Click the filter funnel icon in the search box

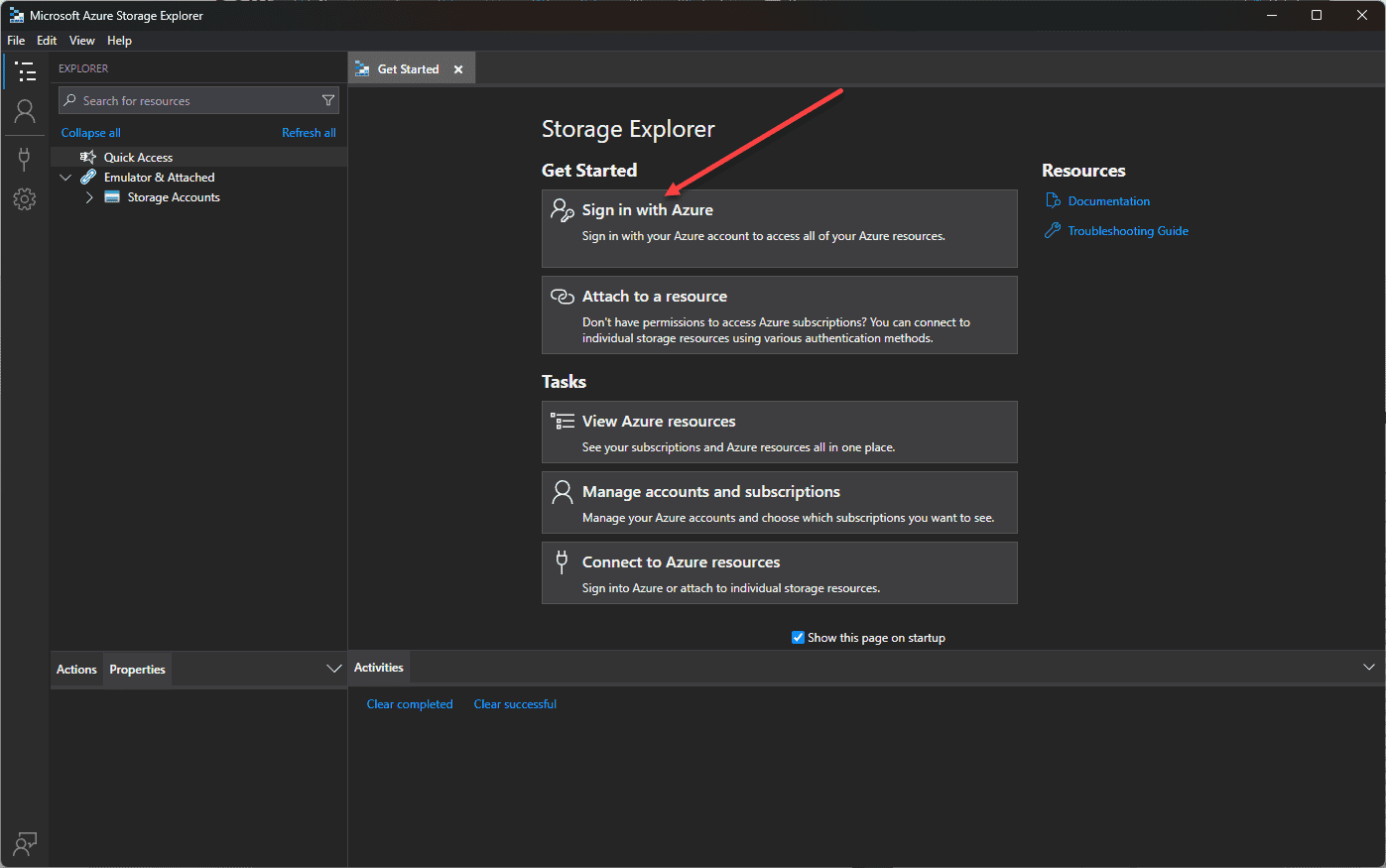(328, 100)
